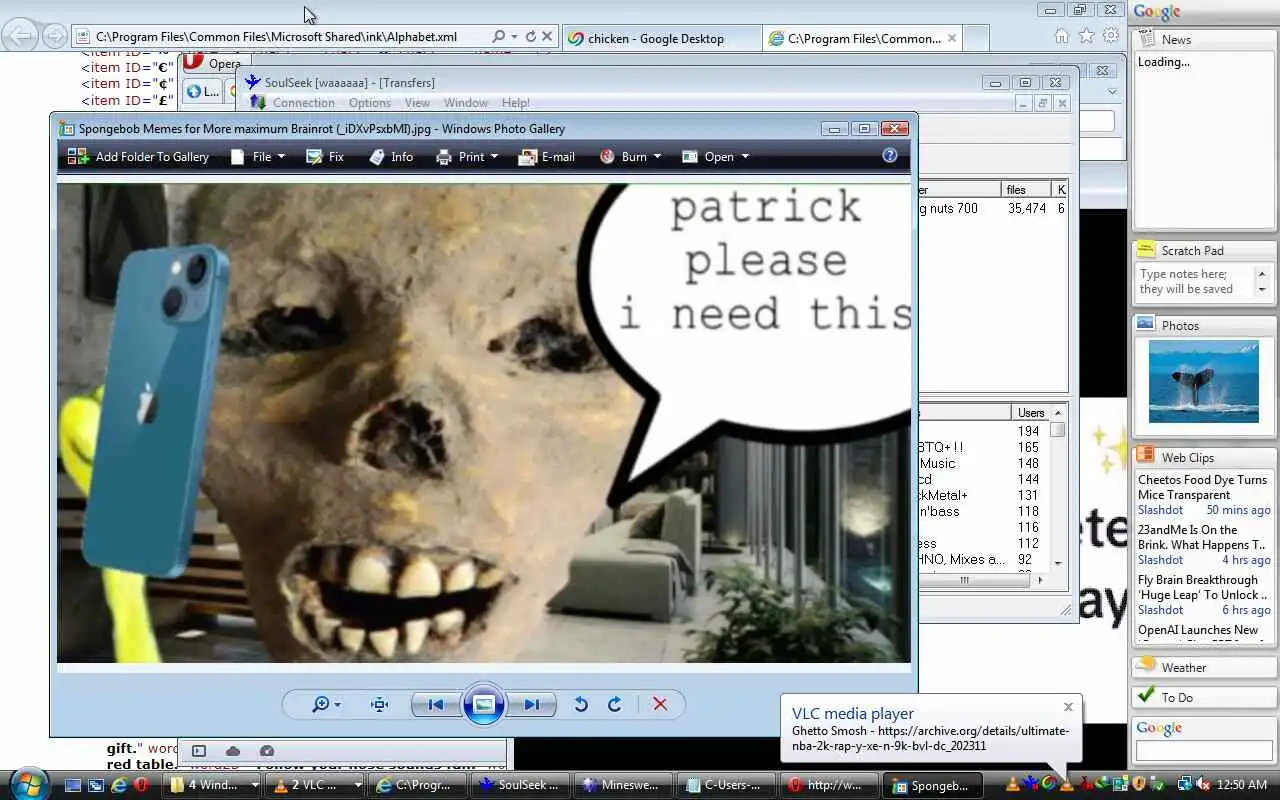This screenshot has width=1280, height=800.
Task: Go to the next photo
Action: point(530,704)
